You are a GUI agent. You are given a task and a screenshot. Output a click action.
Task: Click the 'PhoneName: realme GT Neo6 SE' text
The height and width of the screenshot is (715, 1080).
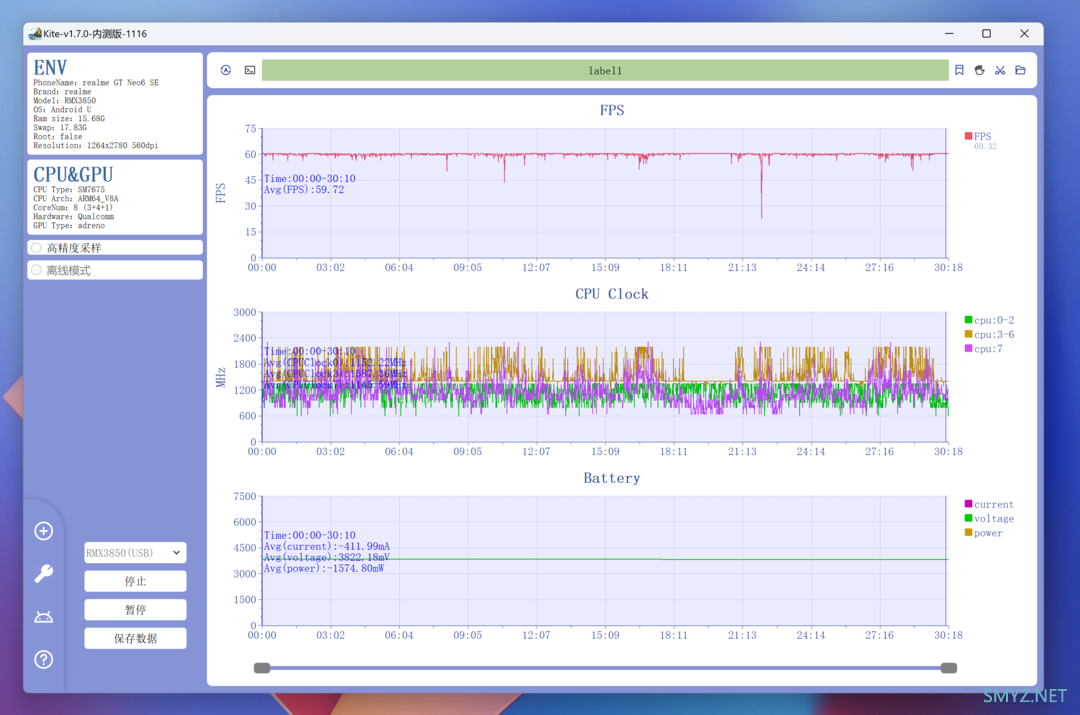(x=96, y=83)
